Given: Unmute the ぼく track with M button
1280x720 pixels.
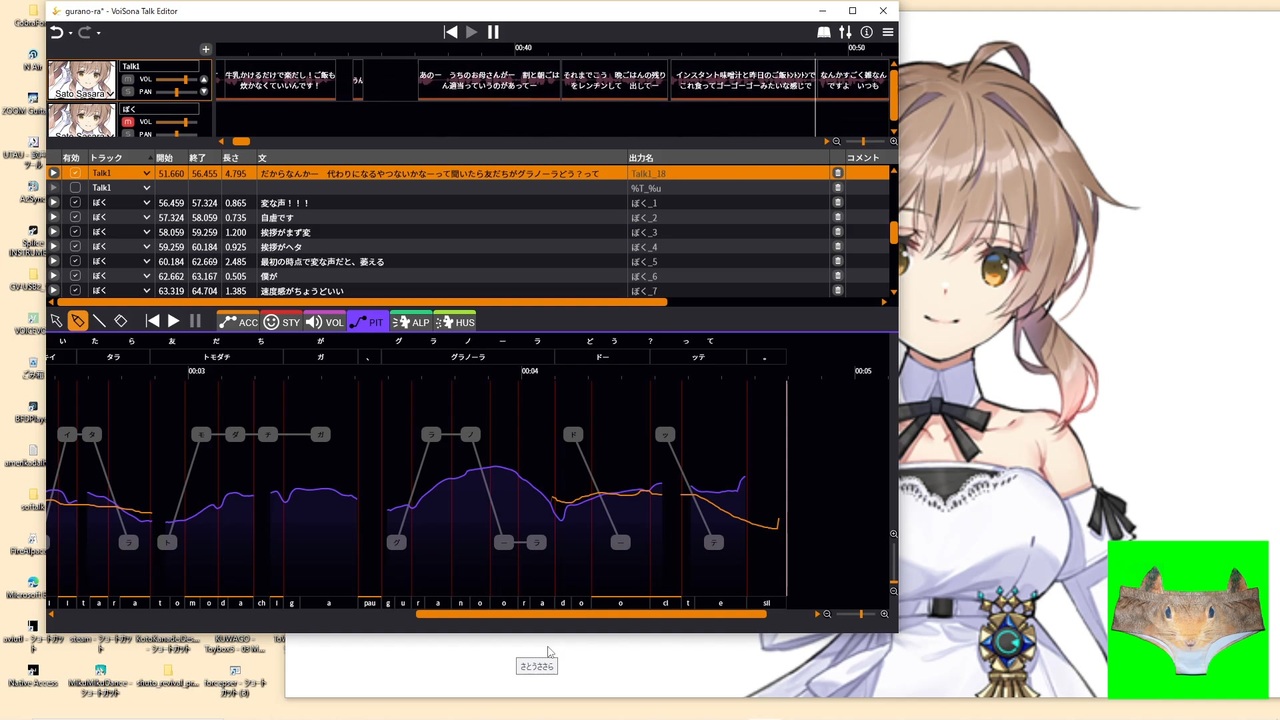Looking at the screenshot, I should [x=128, y=122].
